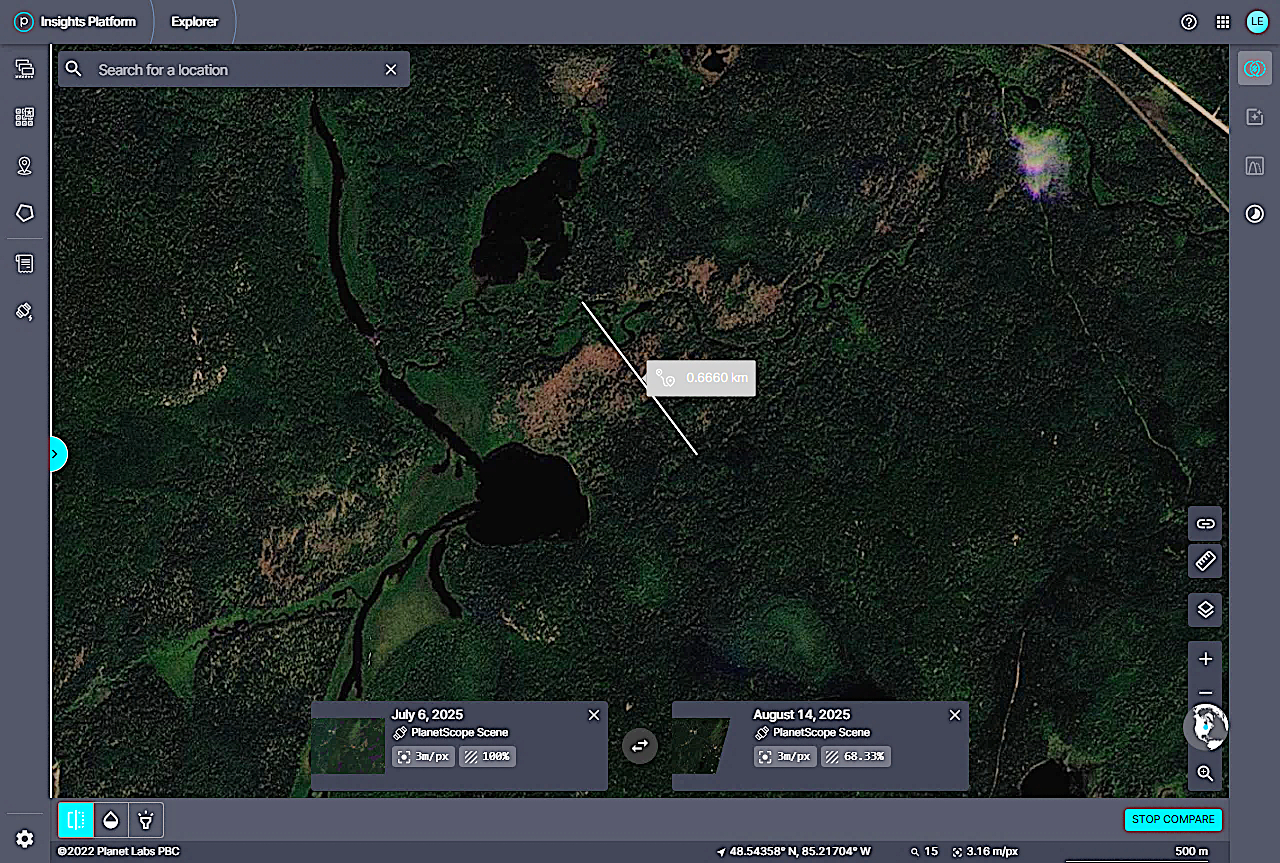Toggle the side-by-side swipe compare mode
The image size is (1280, 863).
75,820
